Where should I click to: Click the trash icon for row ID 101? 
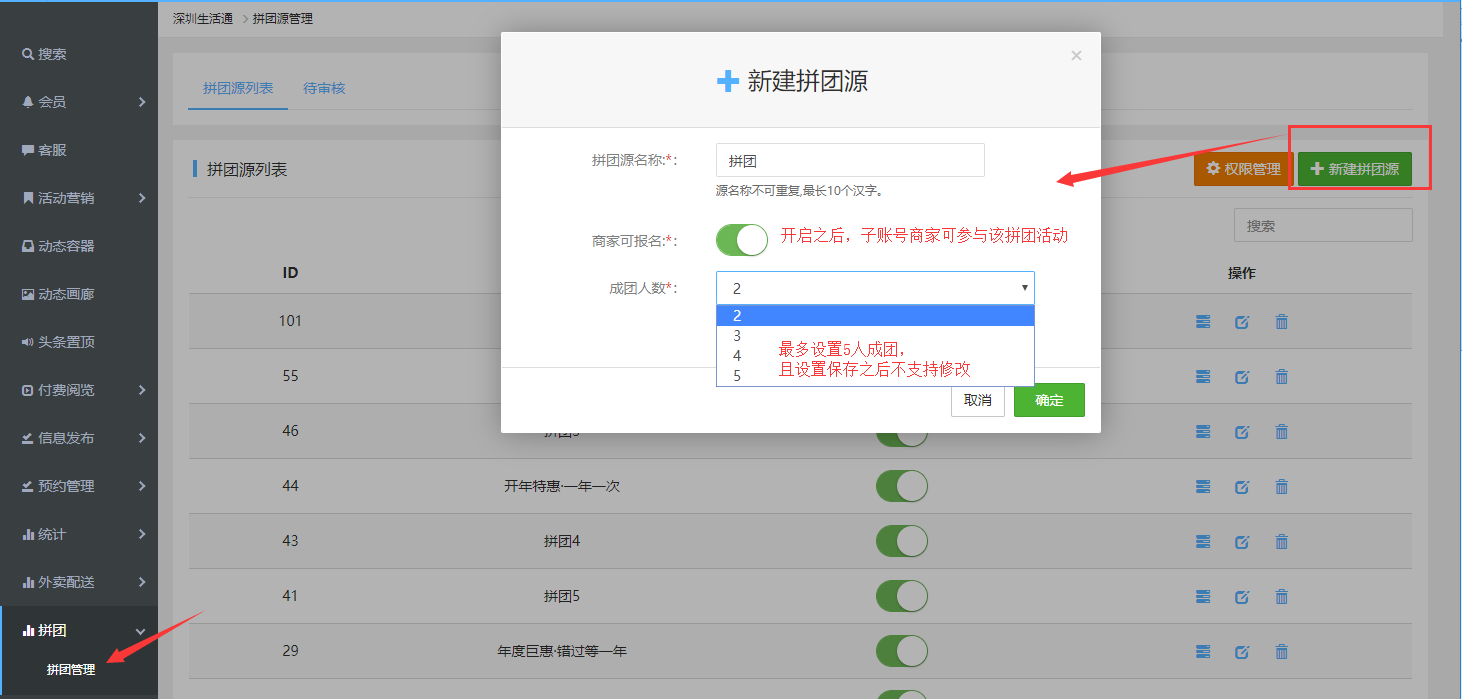click(x=1281, y=322)
